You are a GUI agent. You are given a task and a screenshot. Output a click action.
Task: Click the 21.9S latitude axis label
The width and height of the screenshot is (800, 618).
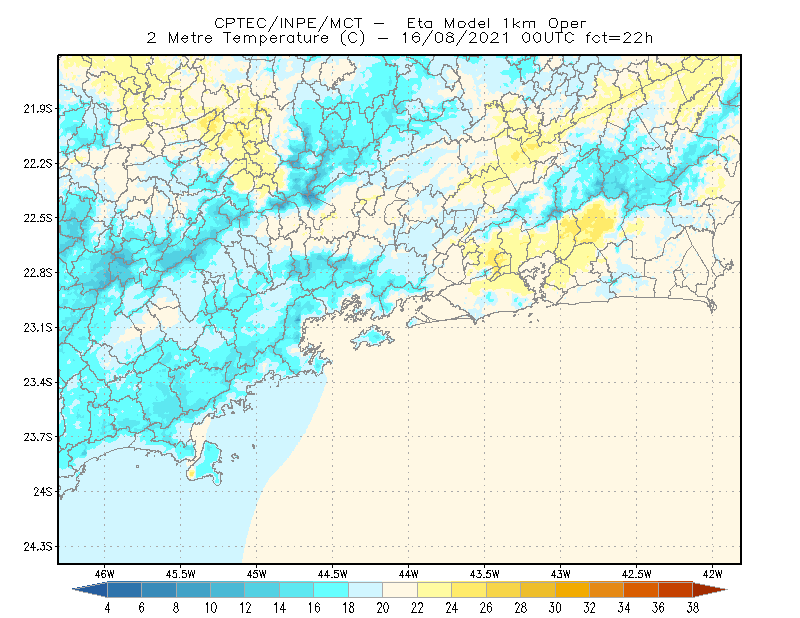(x=38, y=109)
